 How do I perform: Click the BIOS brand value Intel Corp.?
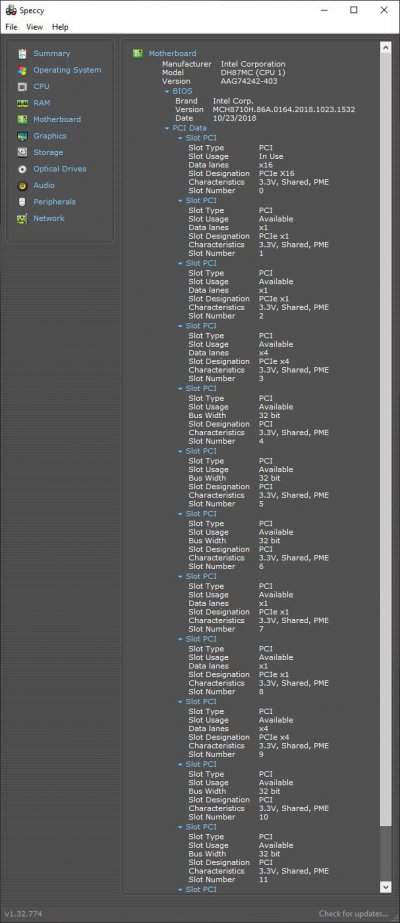click(233, 101)
